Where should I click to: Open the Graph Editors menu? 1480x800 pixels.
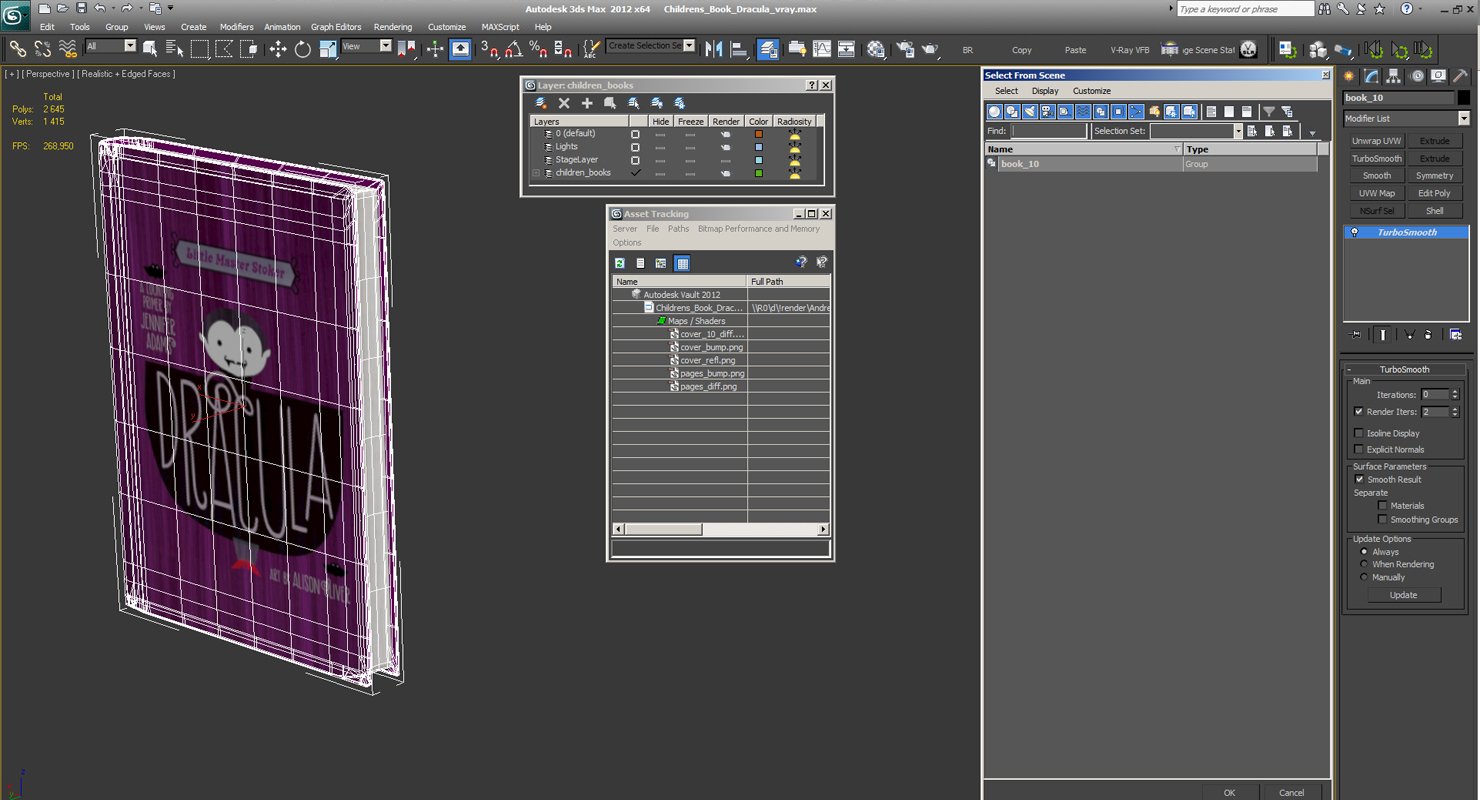pyautogui.click(x=336, y=27)
